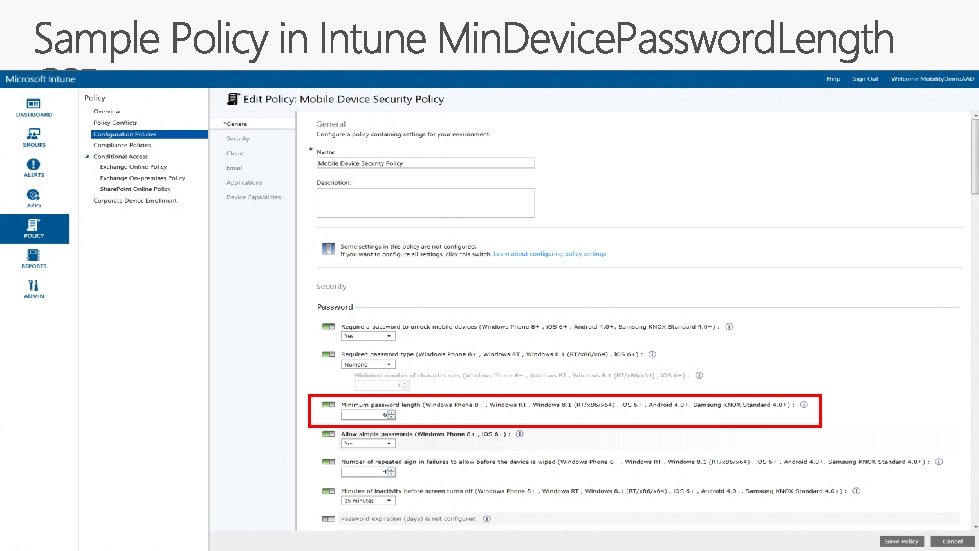Image resolution: width=979 pixels, height=551 pixels.
Task: Show info for Required password type
Action: (652, 354)
